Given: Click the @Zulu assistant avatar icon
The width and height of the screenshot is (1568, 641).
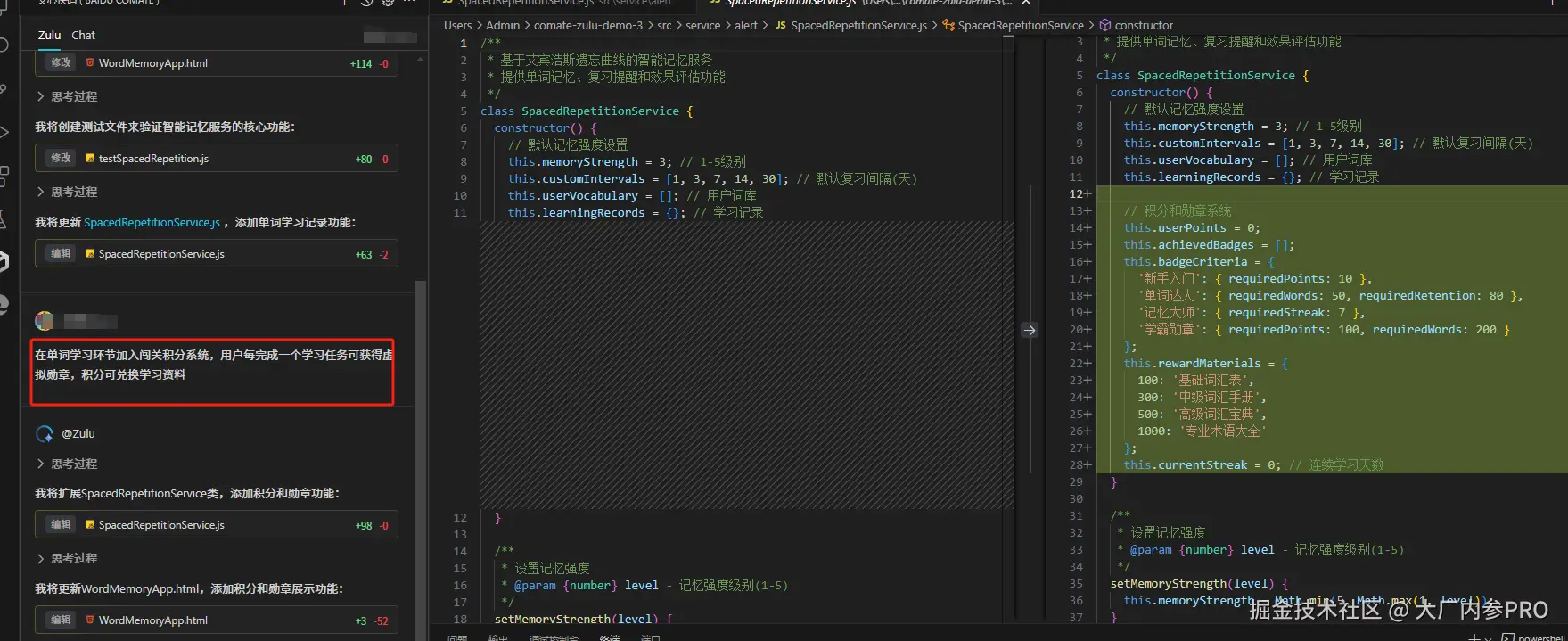Looking at the screenshot, I should click(45, 434).
